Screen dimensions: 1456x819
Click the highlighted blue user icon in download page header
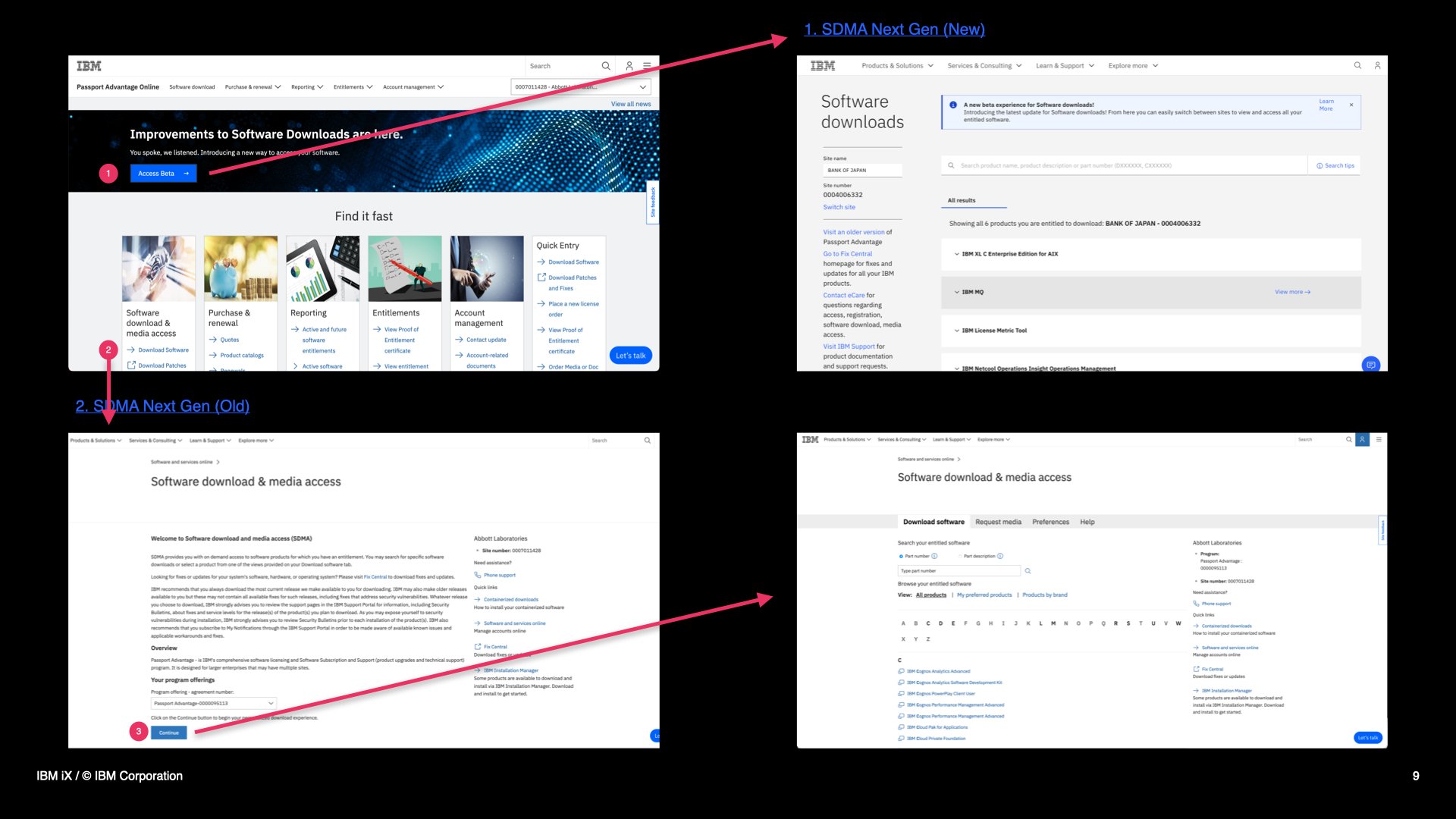[x=1362, y=439]
